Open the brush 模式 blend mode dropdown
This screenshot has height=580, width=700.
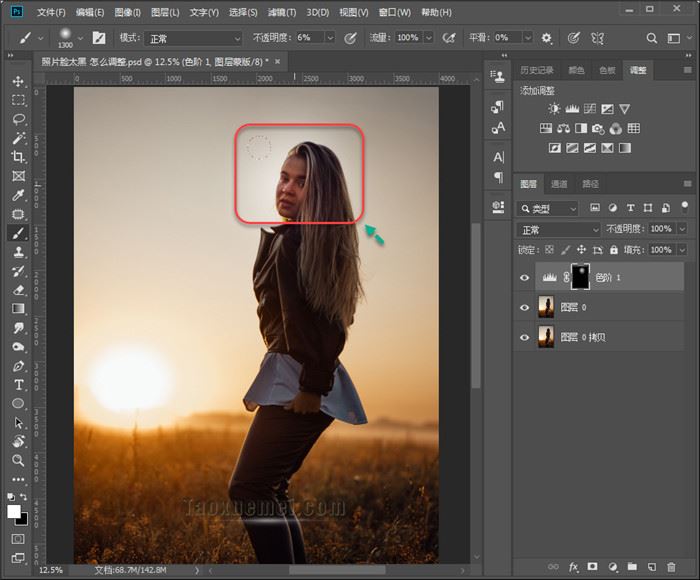tap(194, 38)
